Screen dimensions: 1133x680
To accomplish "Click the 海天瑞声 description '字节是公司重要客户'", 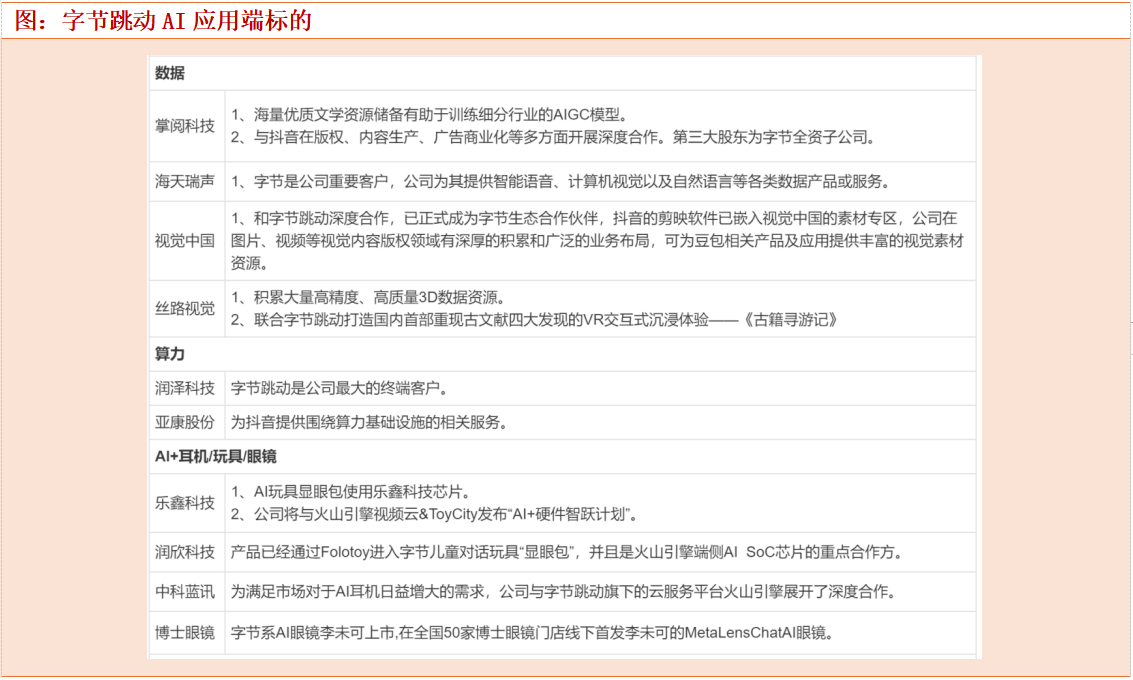I will coord(560,181).
